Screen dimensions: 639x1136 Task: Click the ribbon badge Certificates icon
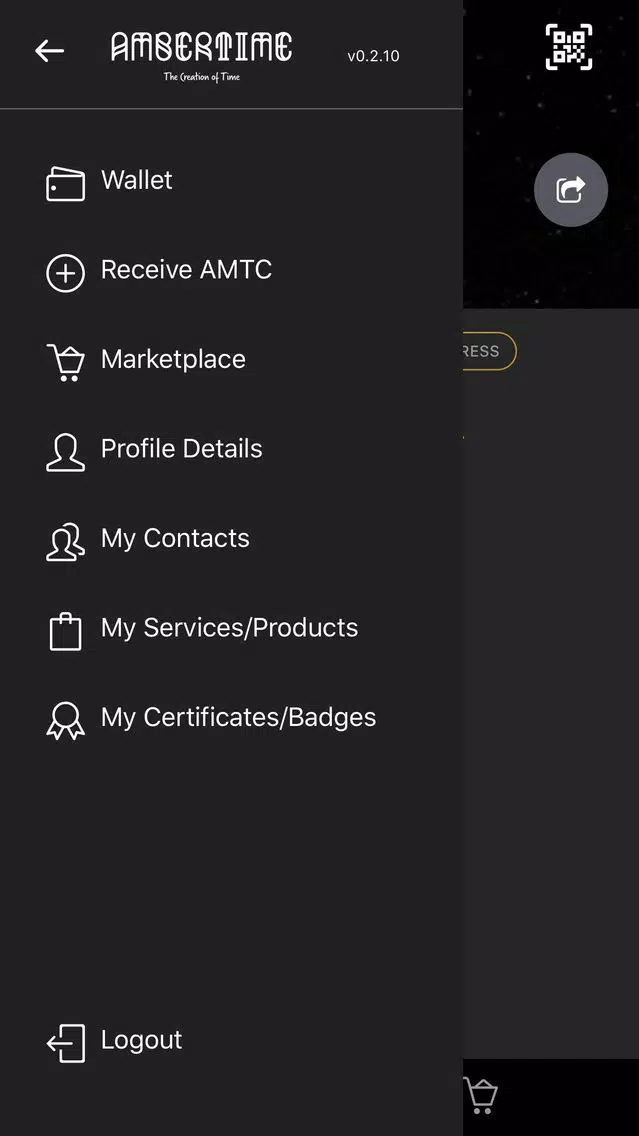coord(65,721)
